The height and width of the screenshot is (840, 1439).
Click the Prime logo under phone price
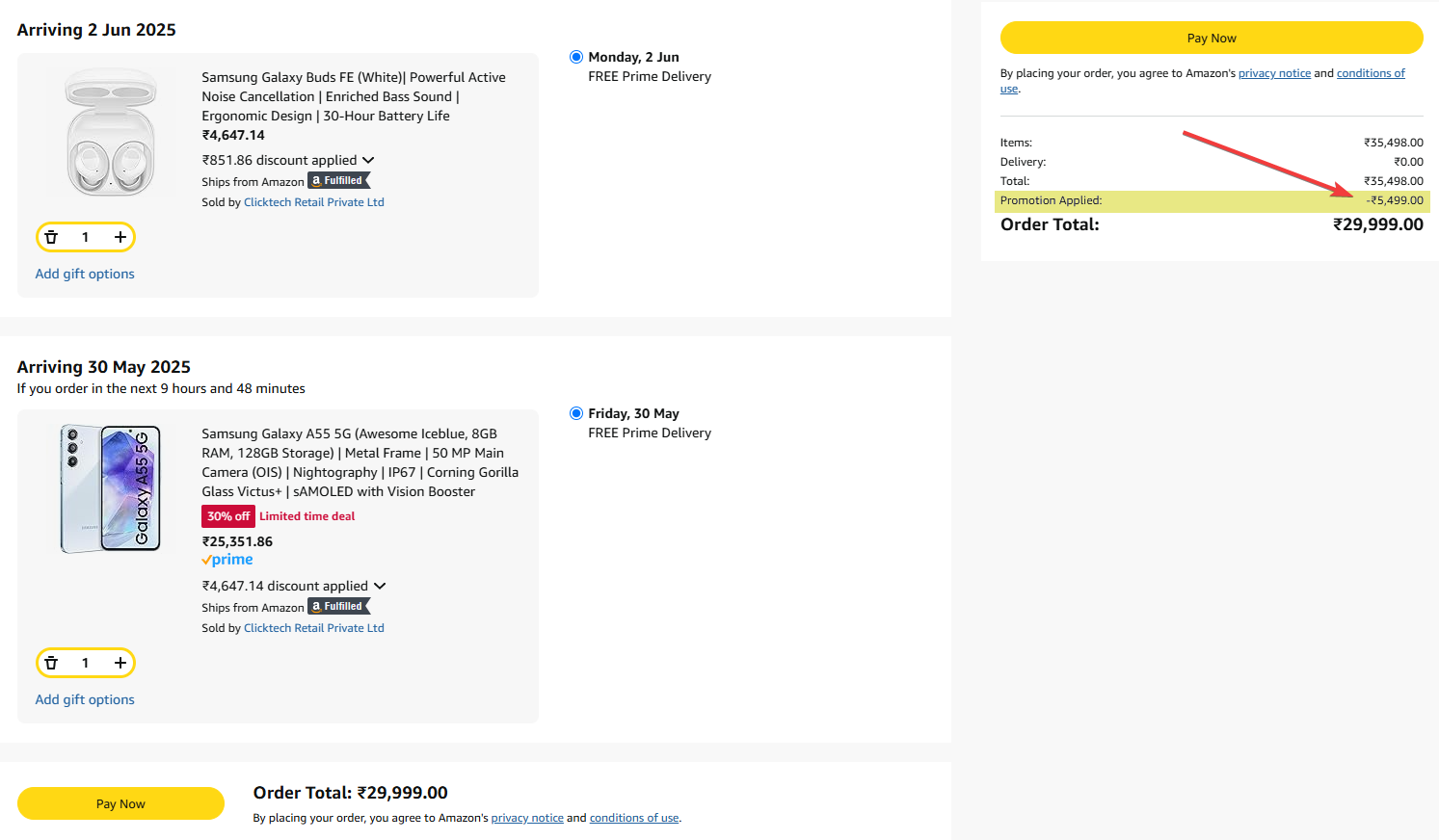[x=227, y=560]
